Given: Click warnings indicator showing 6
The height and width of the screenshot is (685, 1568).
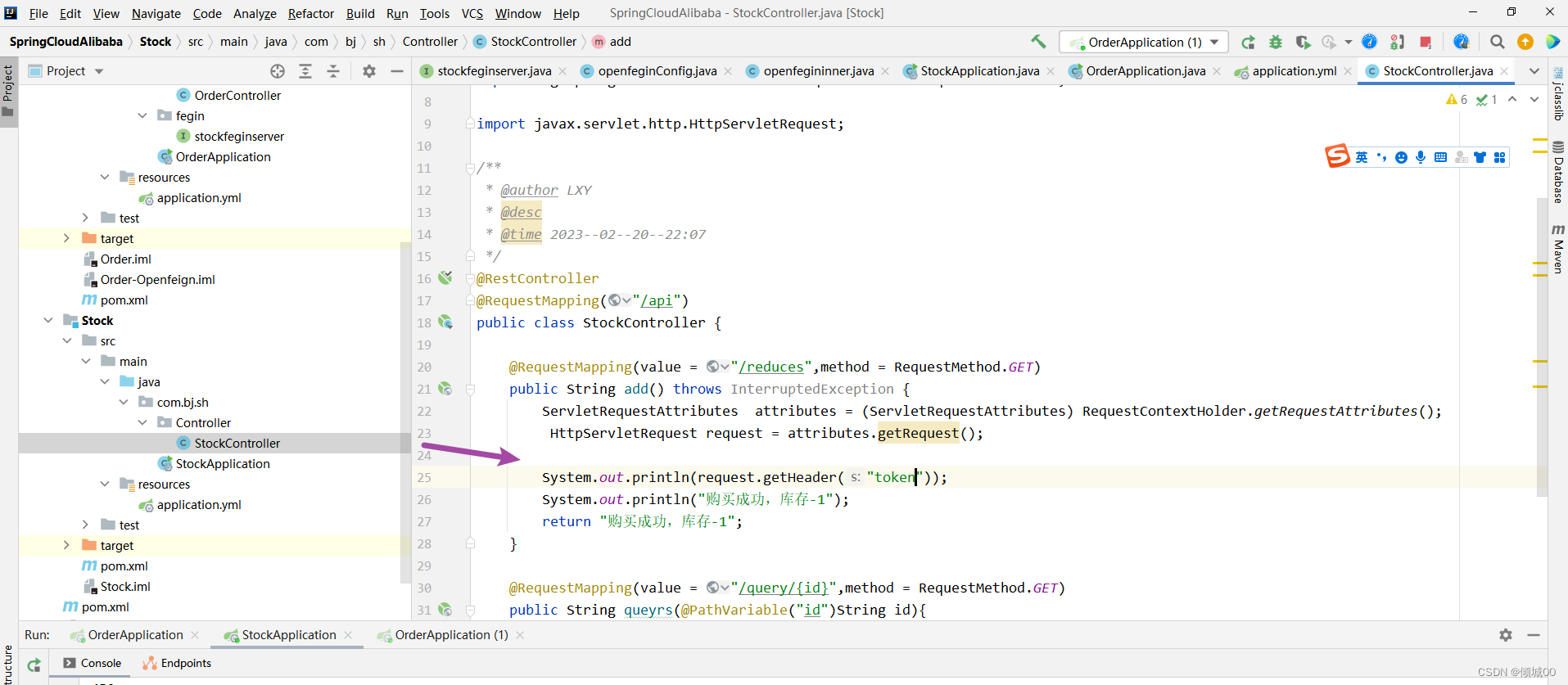Looking at the screenshot, I should pyautogui.click(x=1457, y=99).
